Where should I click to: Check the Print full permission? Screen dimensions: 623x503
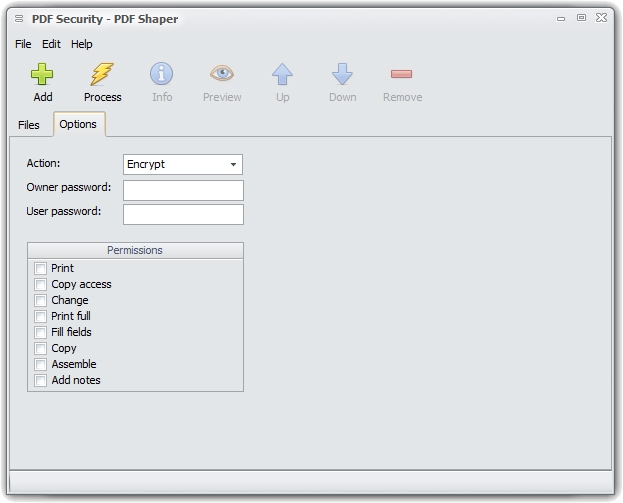(40, 316)
